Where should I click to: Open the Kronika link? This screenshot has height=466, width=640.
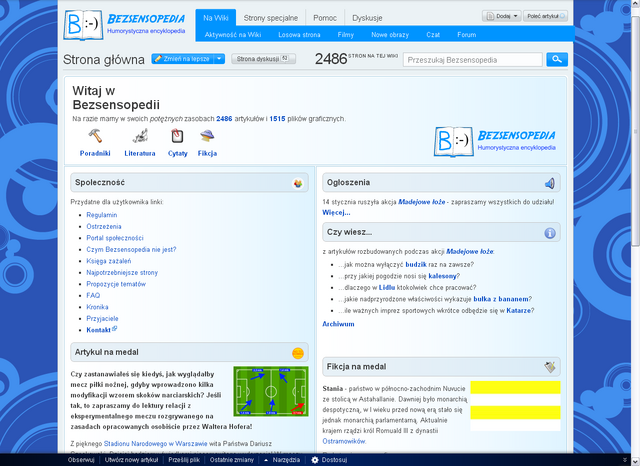97,307
